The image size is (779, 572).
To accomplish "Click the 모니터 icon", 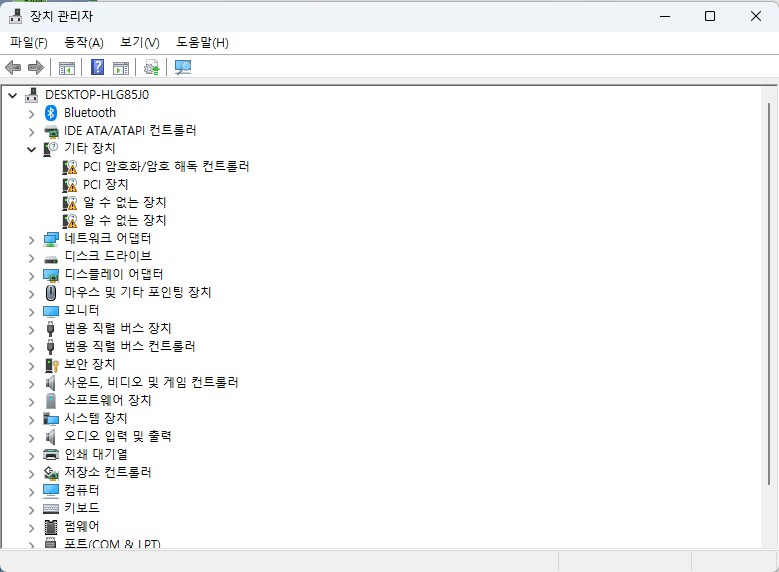I will pos(51,311).
